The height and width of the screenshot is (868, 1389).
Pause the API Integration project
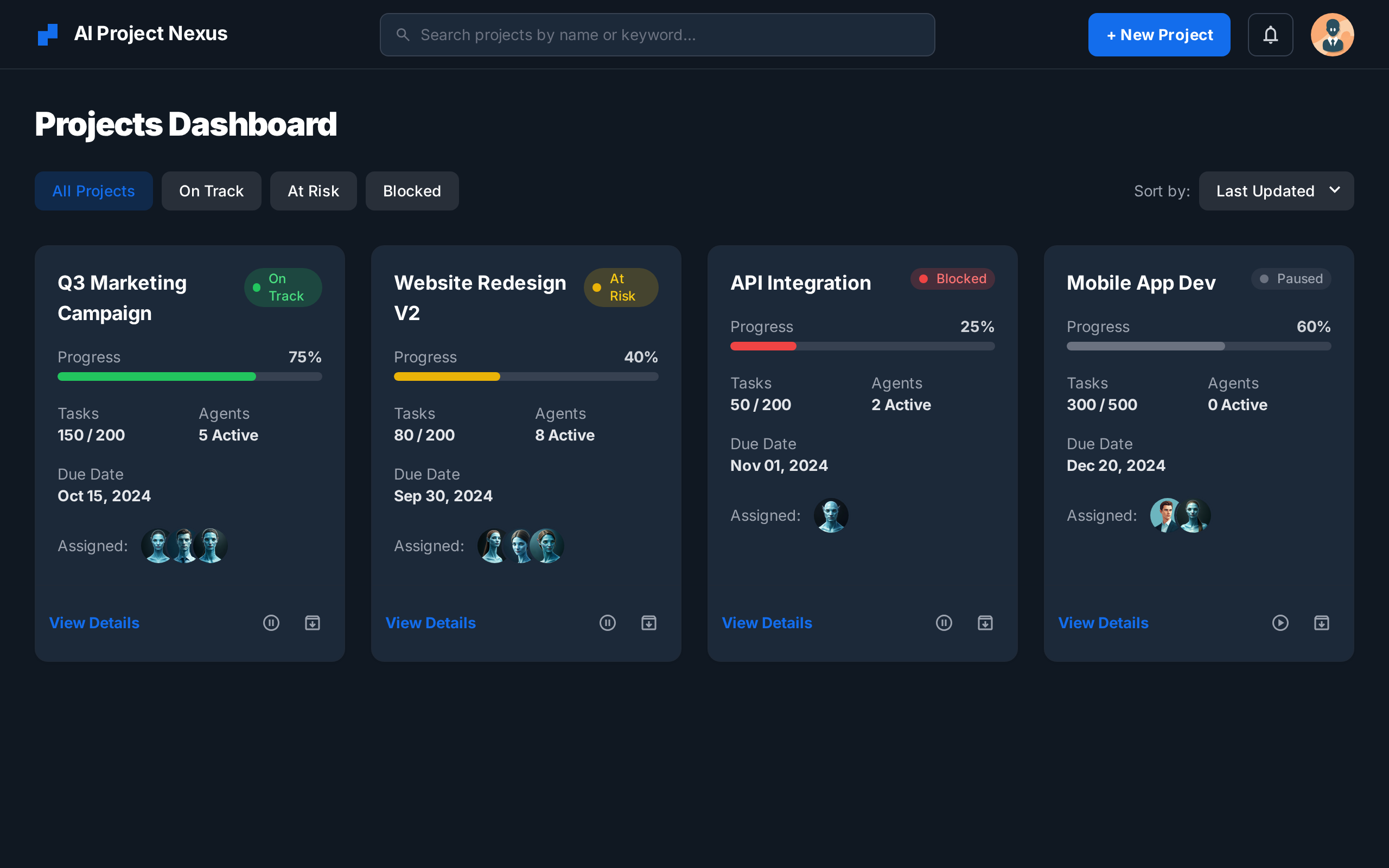tap(944, 622)
